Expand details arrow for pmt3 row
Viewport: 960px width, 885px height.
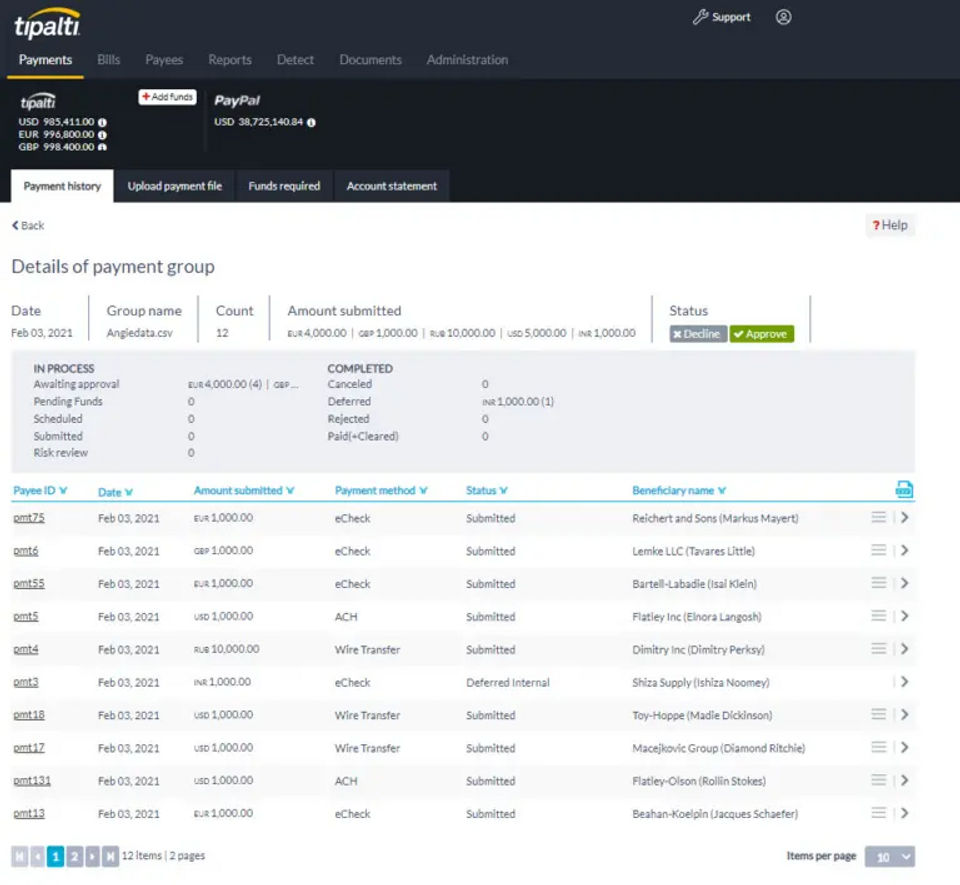coord(905,682)
